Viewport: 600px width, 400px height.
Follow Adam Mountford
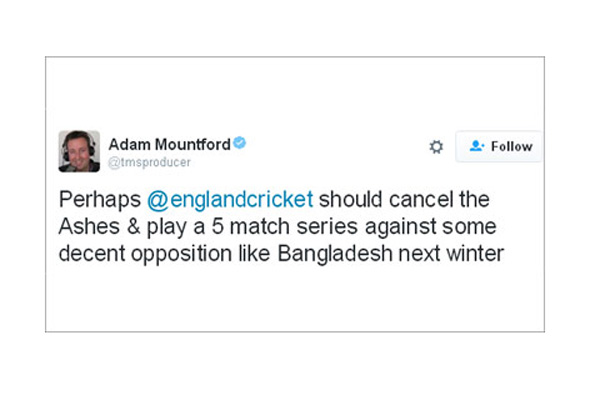(499, 146)
